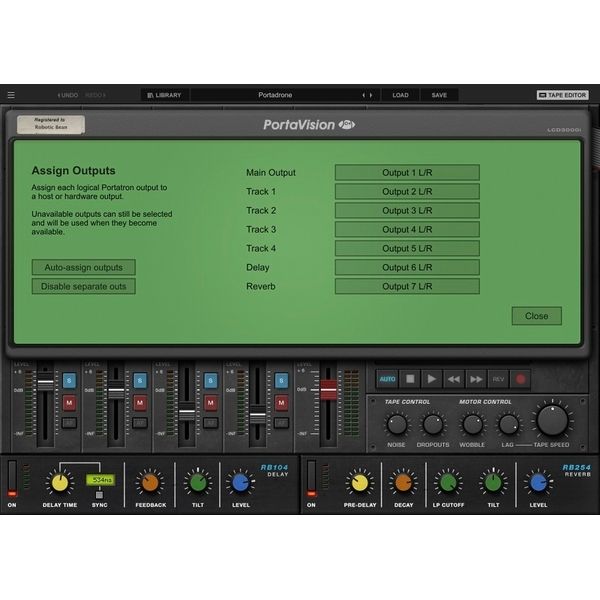The width and height of the screenshot is (600, 600).
Task: Click the track 3 level fader
Action: (187, 414)
